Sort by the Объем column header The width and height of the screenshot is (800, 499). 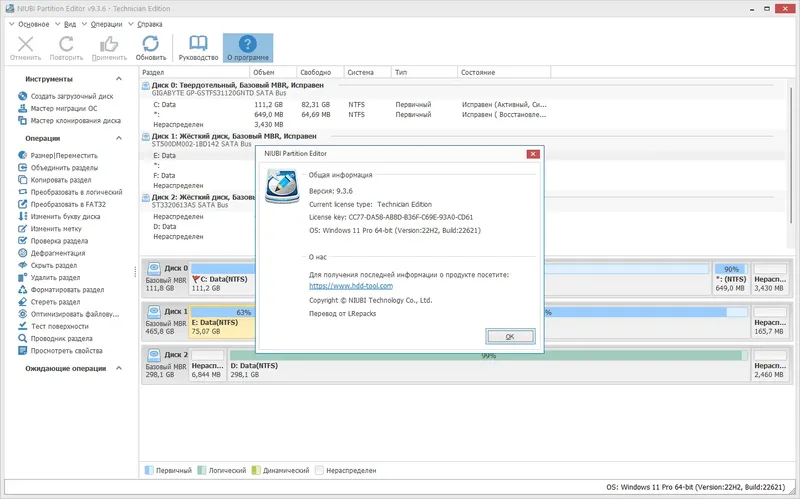273,72
